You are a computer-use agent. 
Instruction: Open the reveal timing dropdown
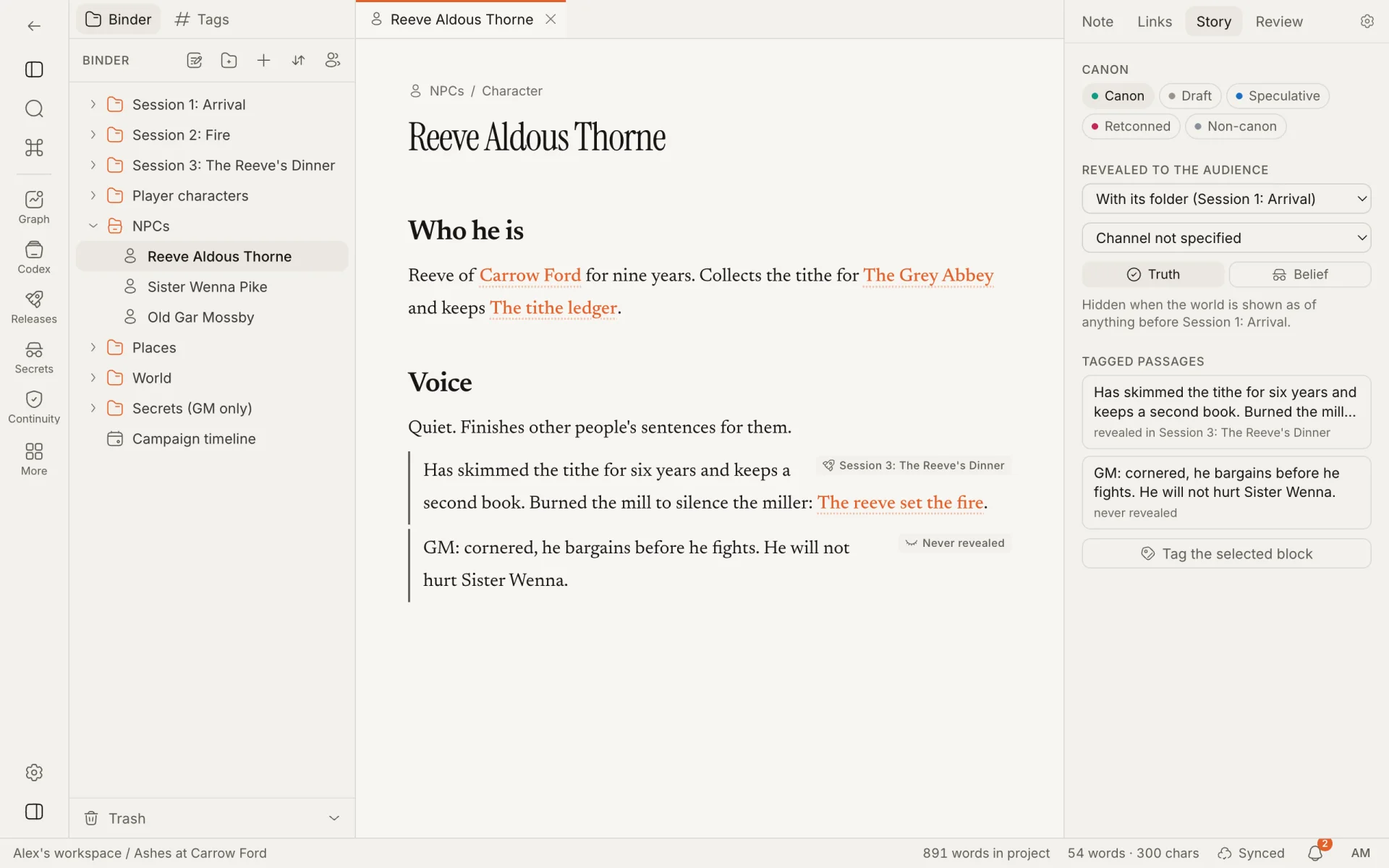pyautogui.click(x=1226, y=199)
